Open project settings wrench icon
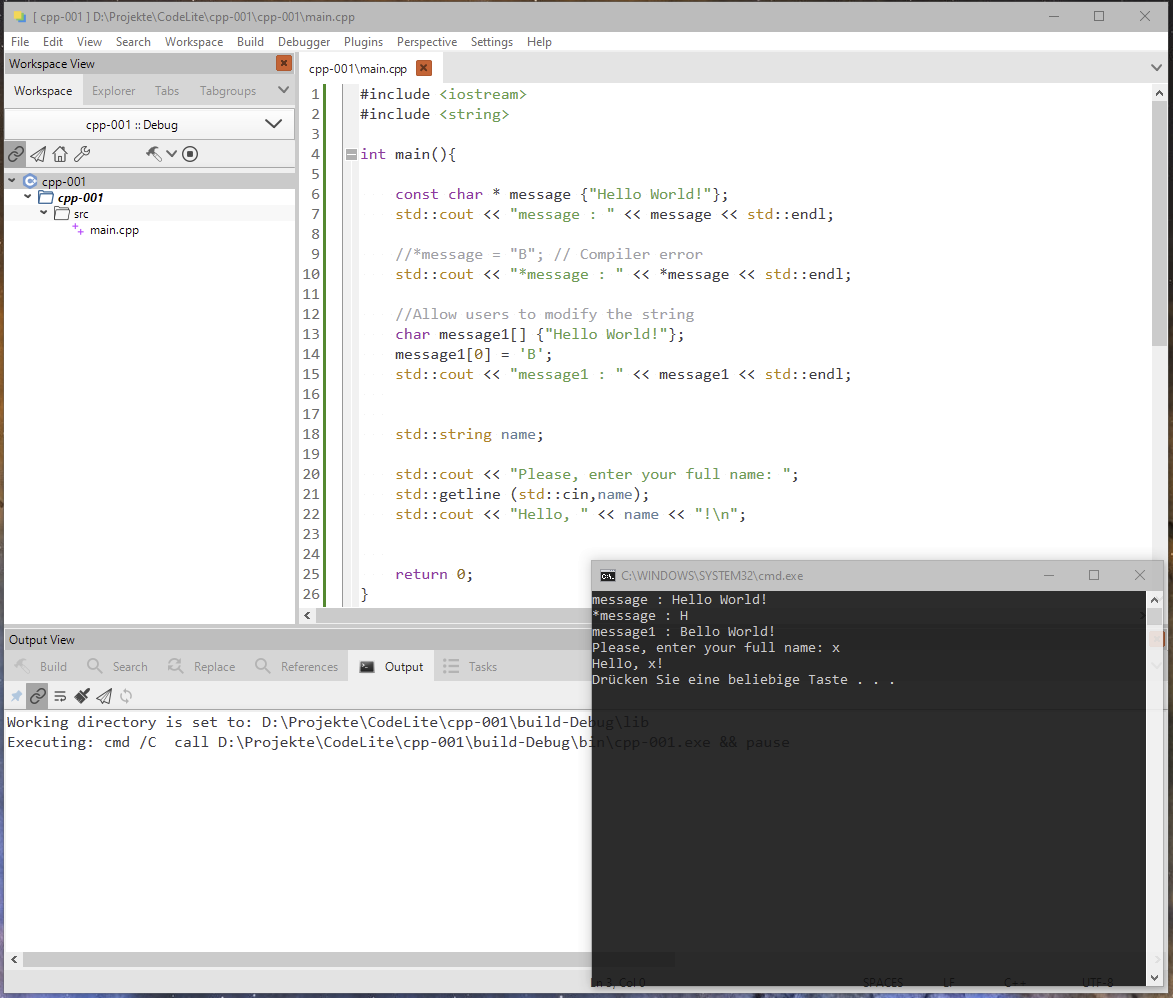The width and height of the screenshot is (1173, 998). [82, 154]
